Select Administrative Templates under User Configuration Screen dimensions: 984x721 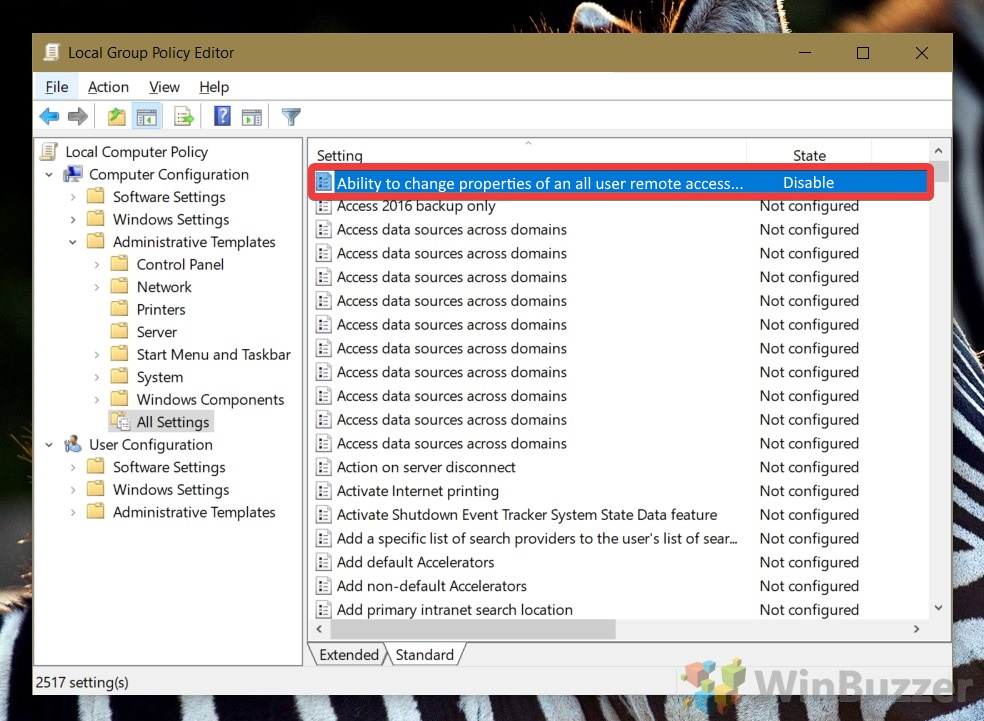point(194,512)
